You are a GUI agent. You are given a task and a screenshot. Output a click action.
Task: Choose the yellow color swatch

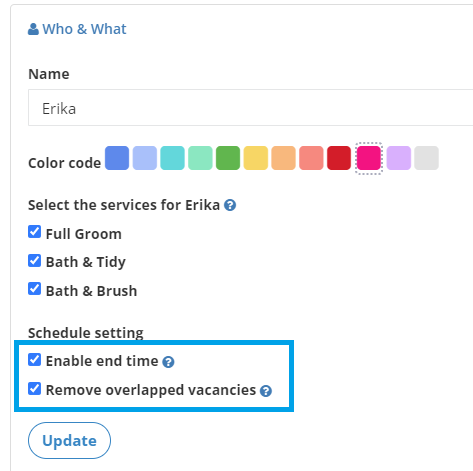pyautogui.click(x=256, y=158)
